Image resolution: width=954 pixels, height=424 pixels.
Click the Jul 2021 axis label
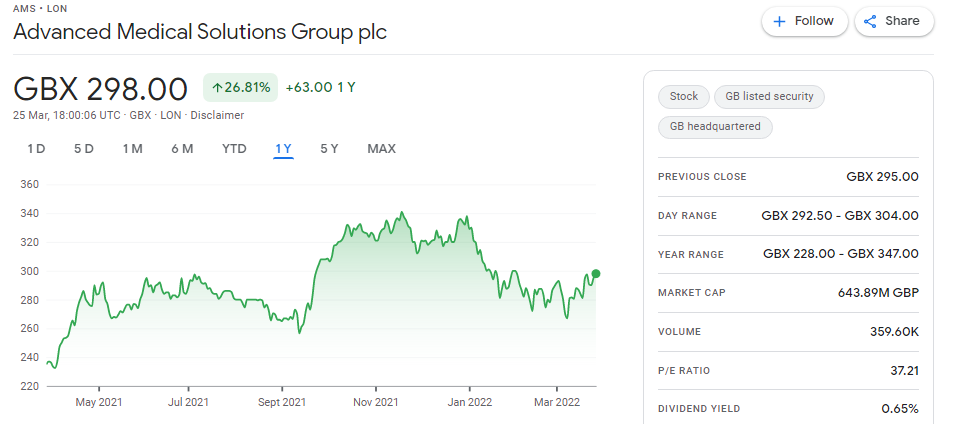tap(188, 402)
